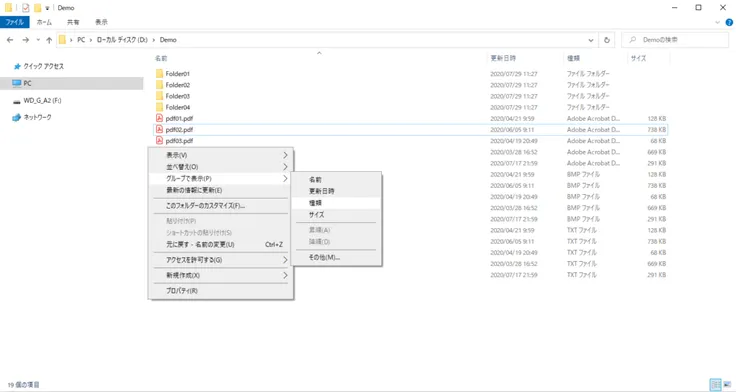Go forward with the forward arrow

tap(26, 40)
